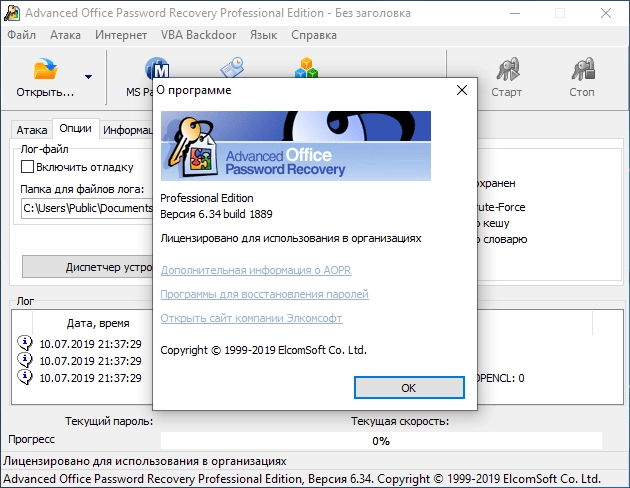Click the application icon in title bar
The height and width of the screenshot is (488, 630).
tap(12, 13)
